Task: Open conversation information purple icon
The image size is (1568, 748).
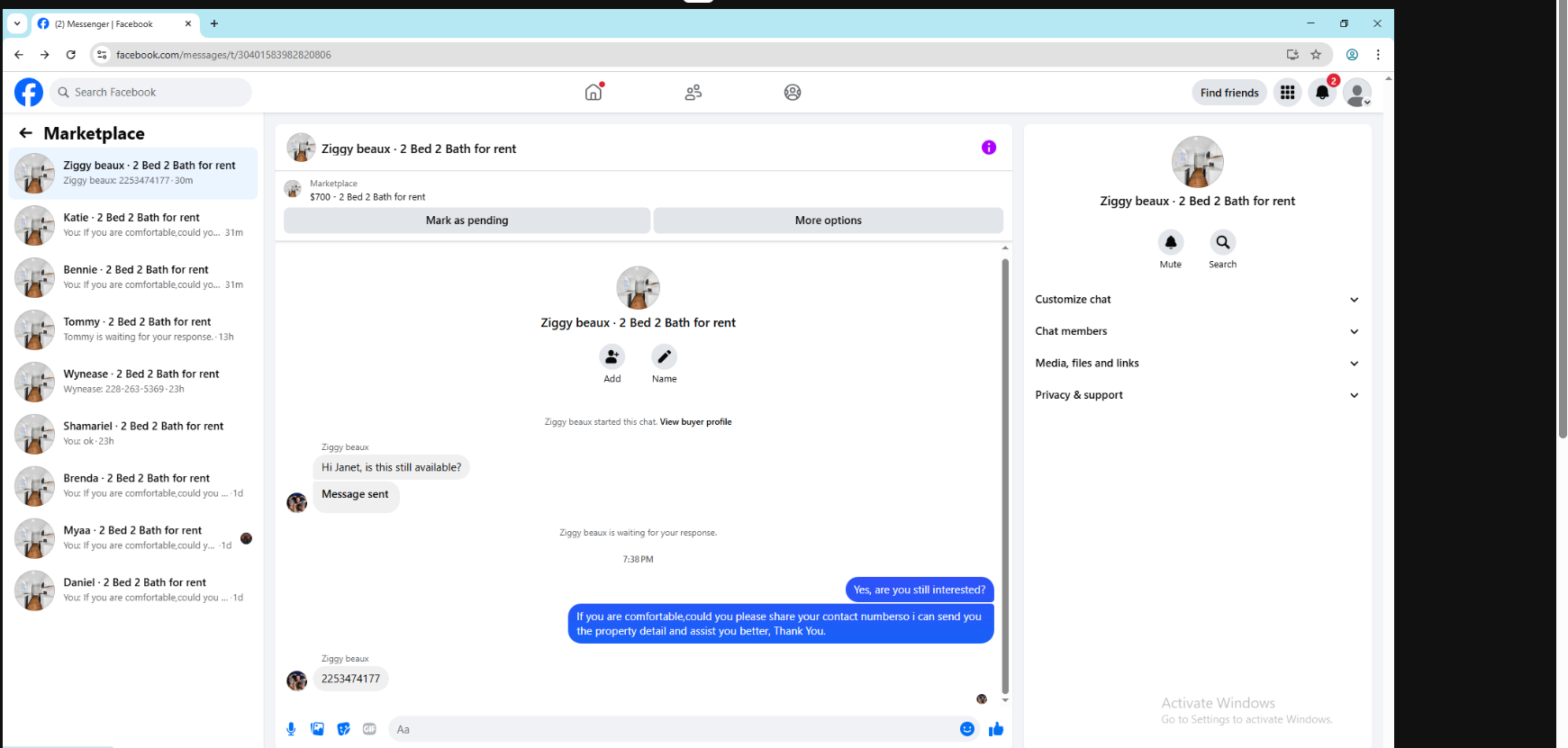Action: click(x=989, y=148)
